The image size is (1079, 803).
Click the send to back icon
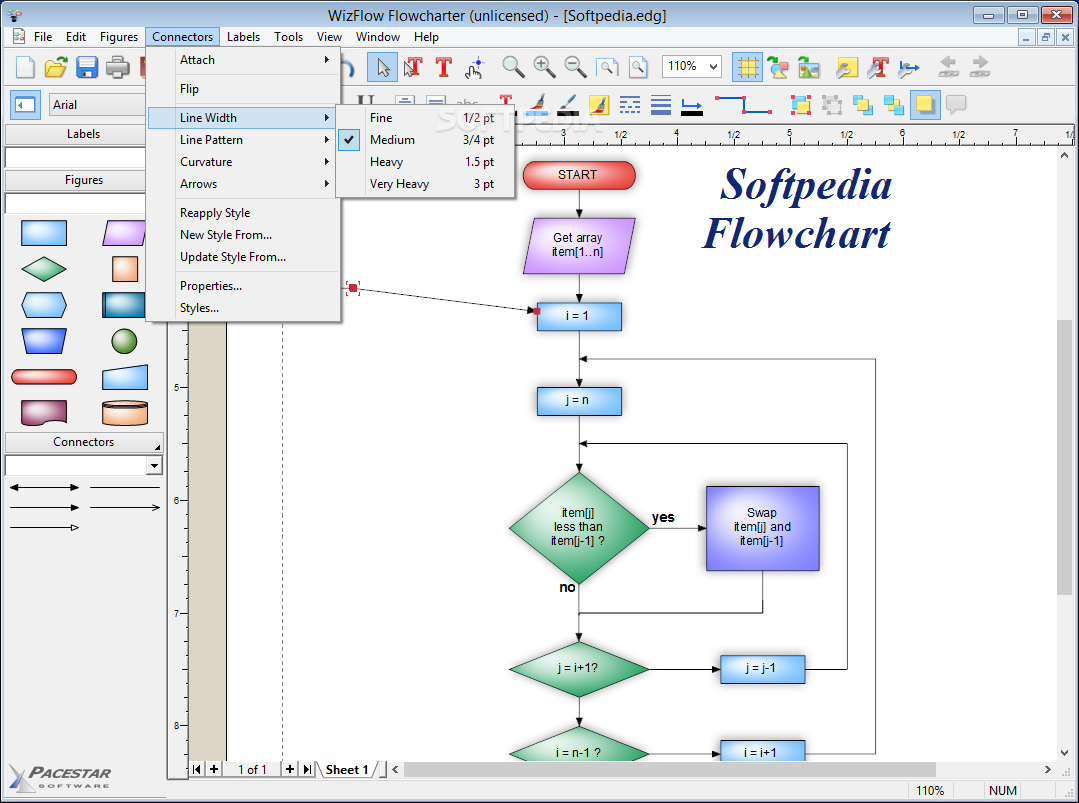[893, 105]
